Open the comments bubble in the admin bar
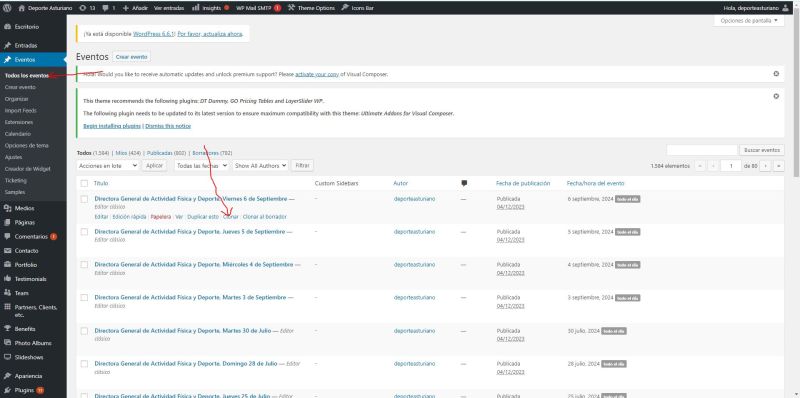 tap(105, 8)
